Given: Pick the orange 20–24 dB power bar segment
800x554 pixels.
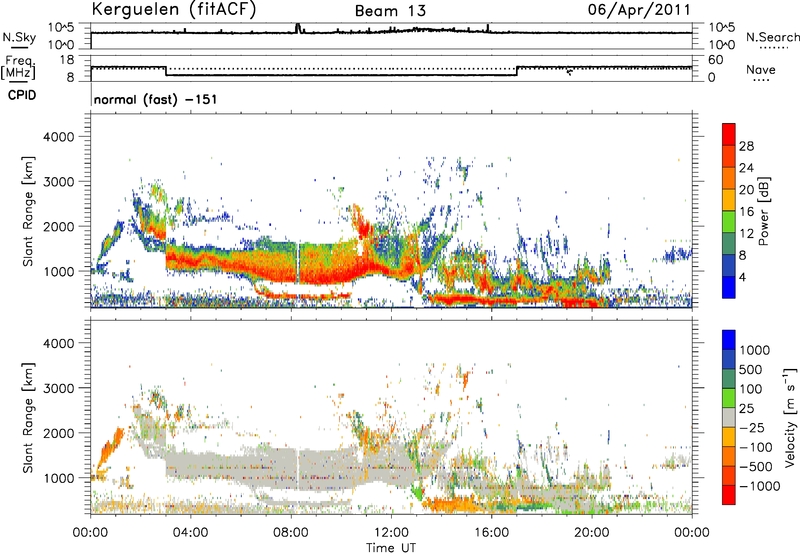Looking at the screenshot, I should click(729, 178).
